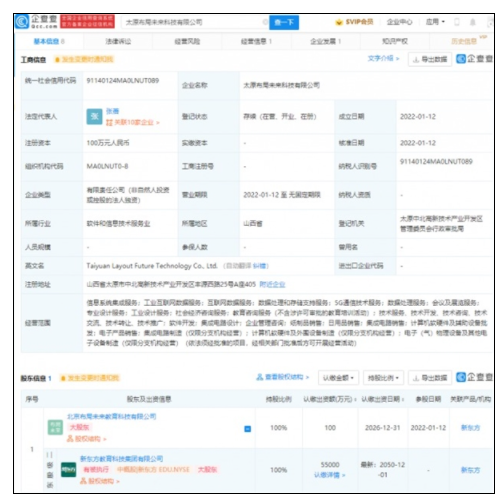This screenshot has width=503, height=502.
Task: Click the 所属行业 label link
Action: point(38,223)
